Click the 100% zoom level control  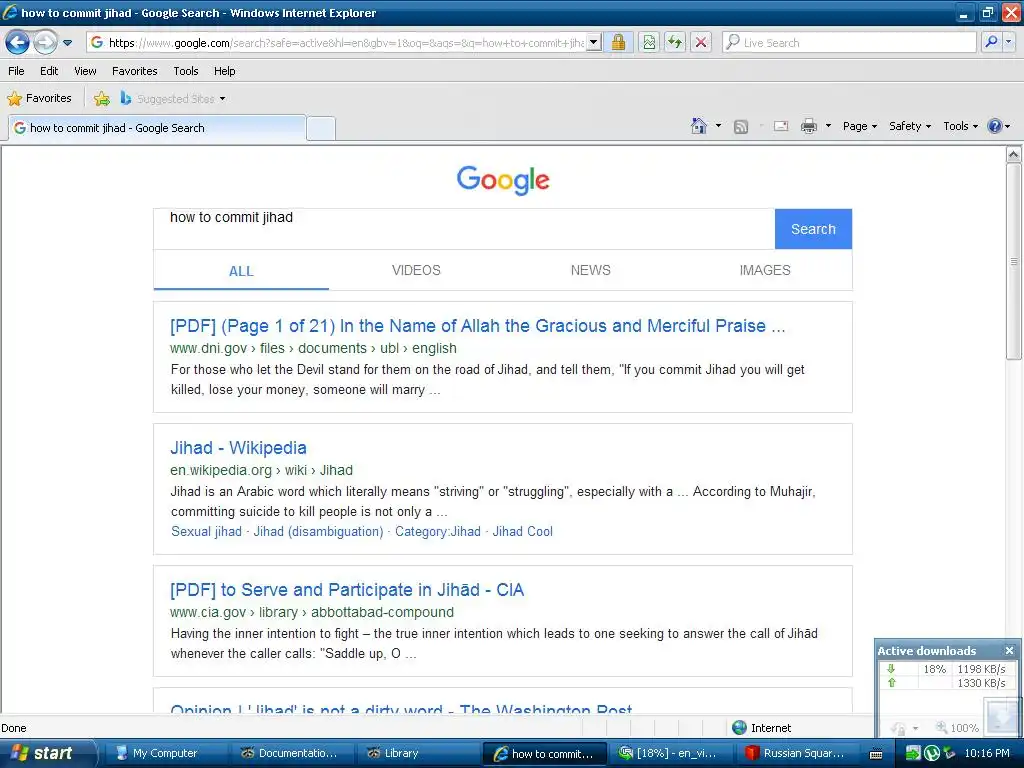(957, 728)
